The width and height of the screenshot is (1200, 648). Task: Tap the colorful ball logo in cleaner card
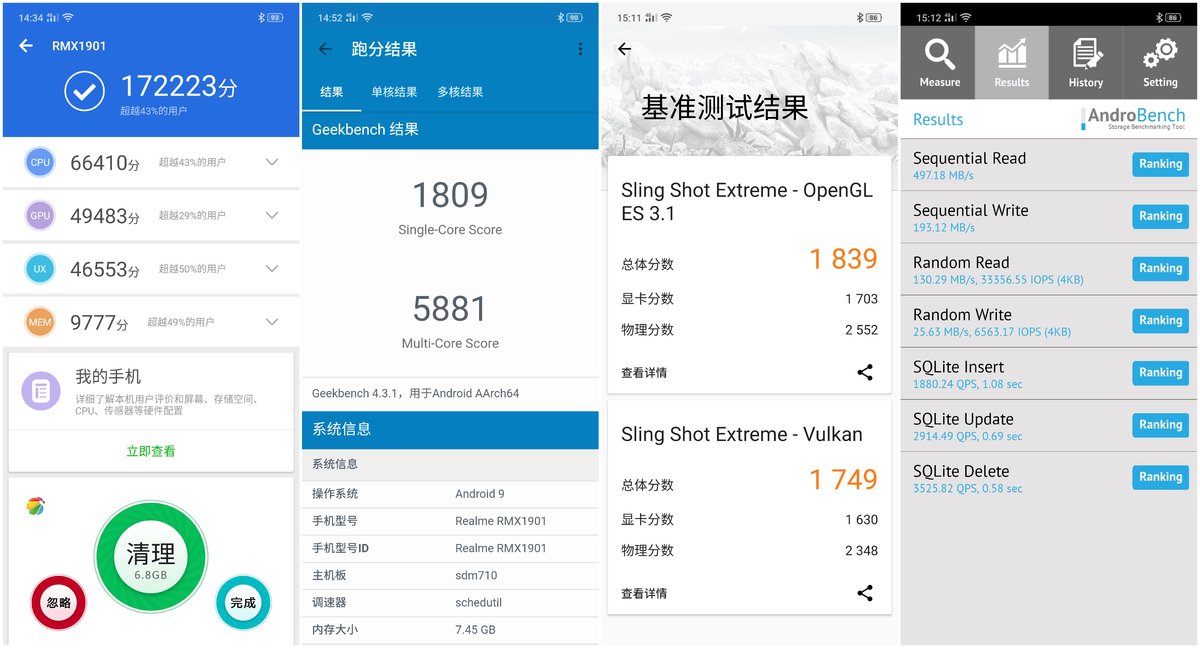[x=35, y=507]
